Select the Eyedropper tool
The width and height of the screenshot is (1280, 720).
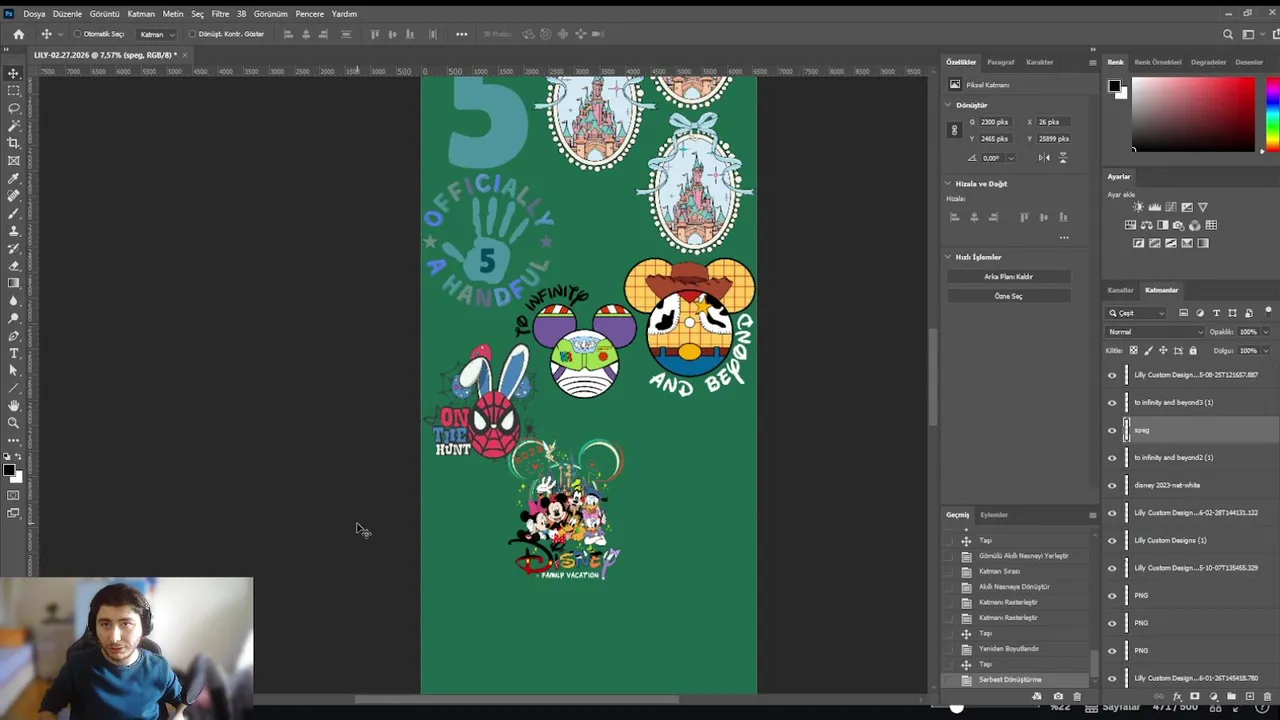pyautogui.click(x=13, y=178)
